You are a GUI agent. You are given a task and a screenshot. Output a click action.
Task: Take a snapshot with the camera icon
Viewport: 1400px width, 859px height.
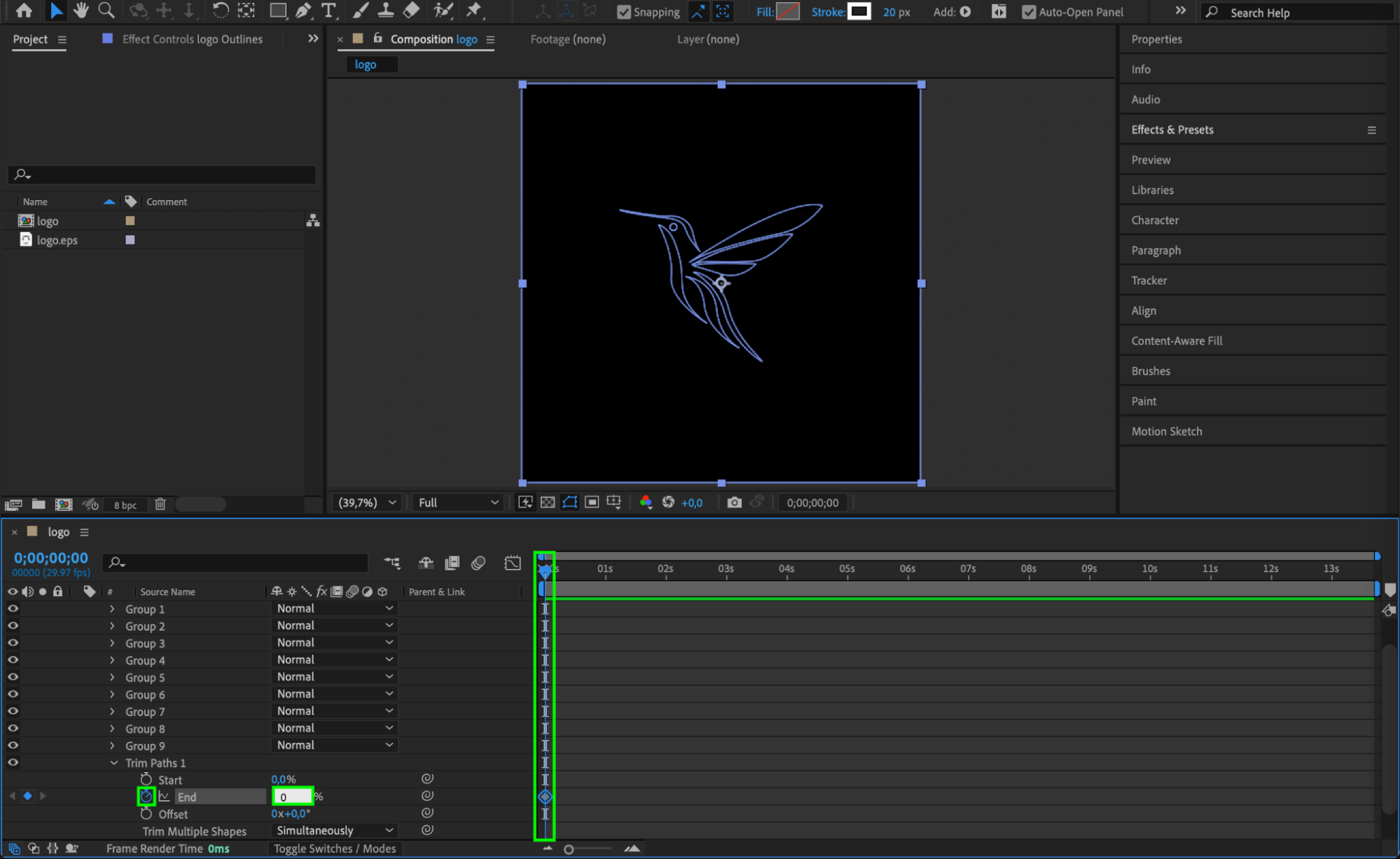[x=734, y=502]
